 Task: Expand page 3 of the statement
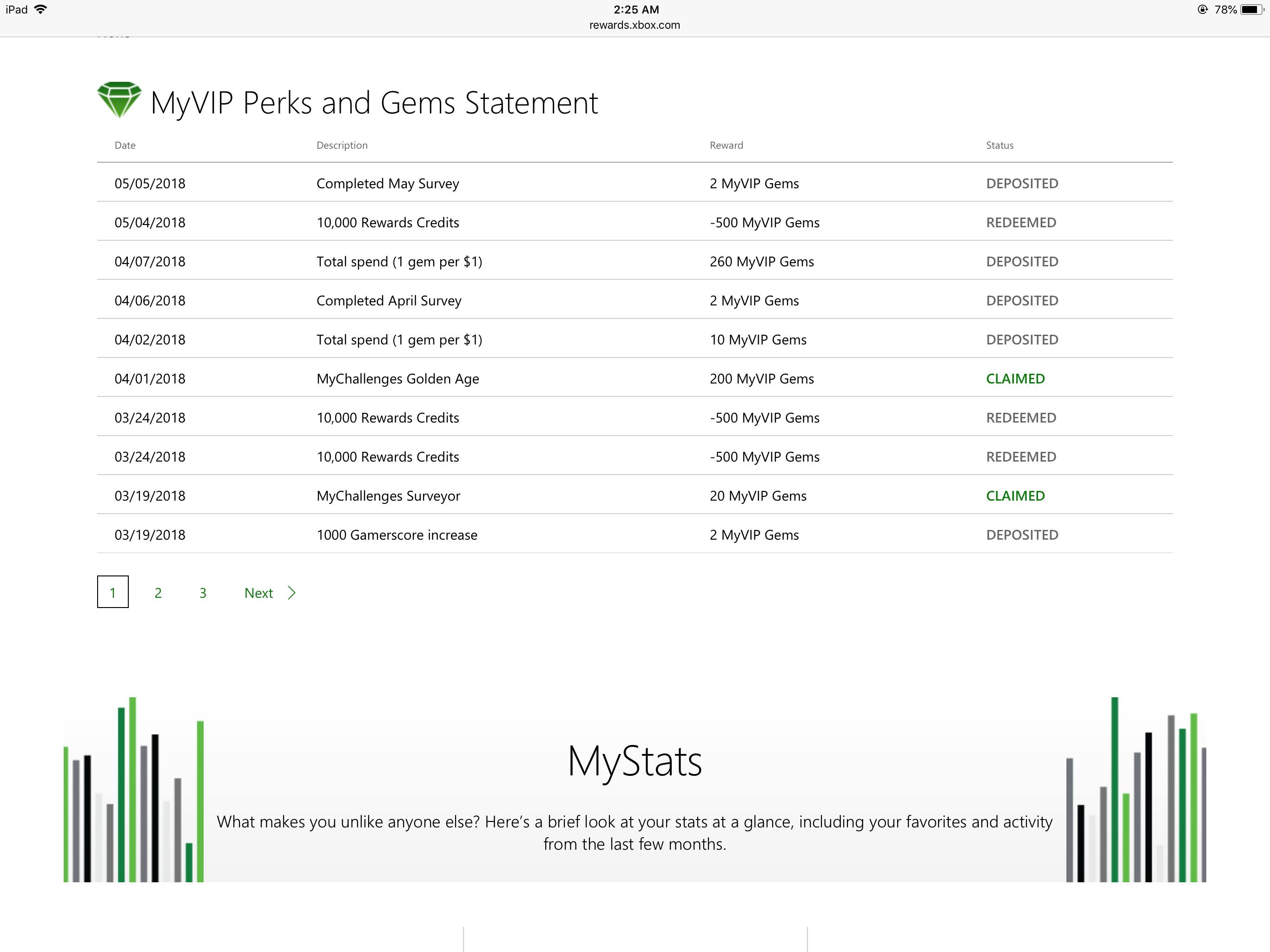coord(202,592)
